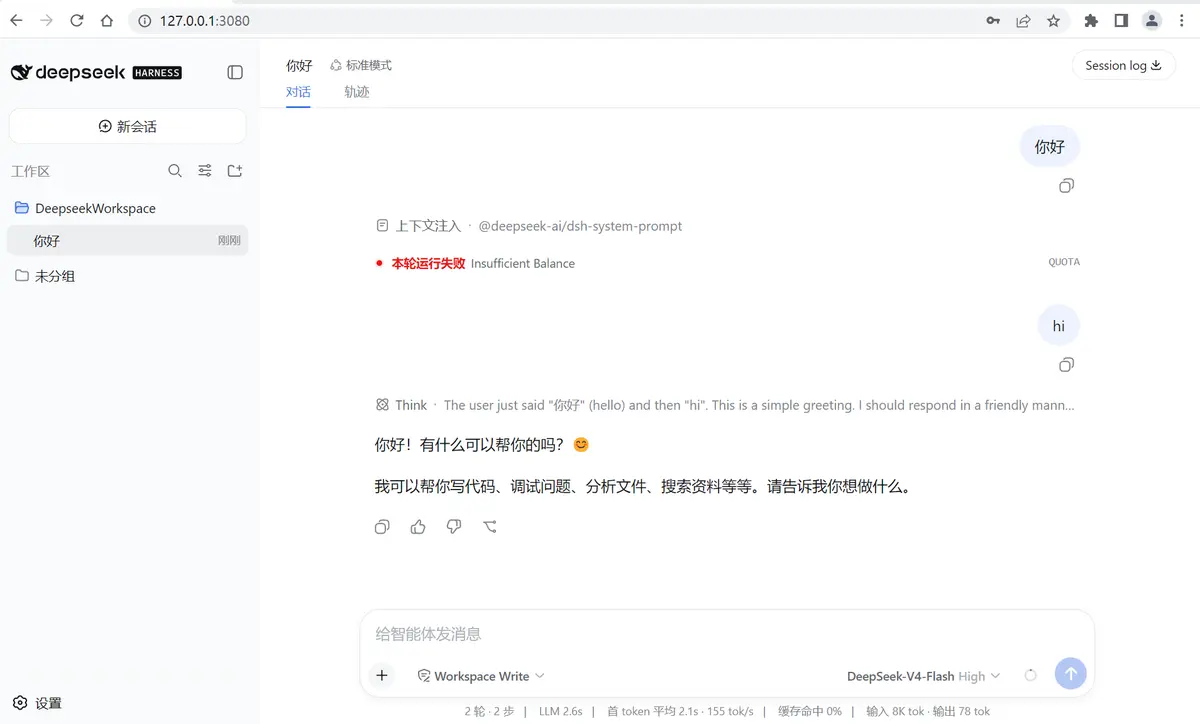The width and height of the screenshot is (1200, 724).
Task: Share this page icon
Action: pyautogui.click(x=1023, y=20)
